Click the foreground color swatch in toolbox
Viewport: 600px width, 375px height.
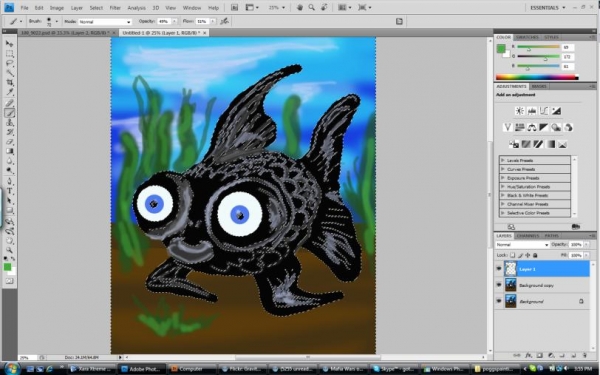(7, 267)
